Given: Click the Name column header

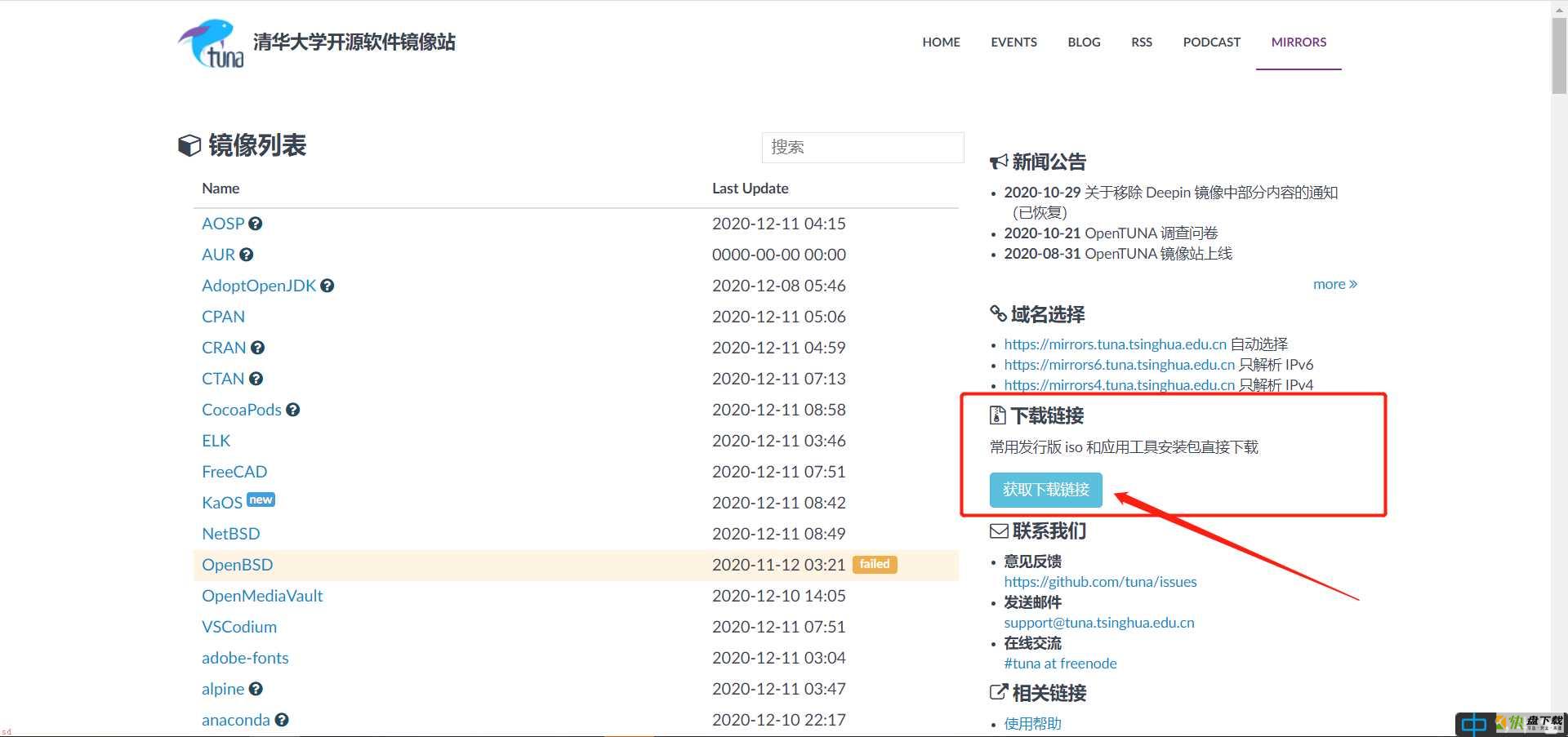Looking at the screenshot, I should pos(220,189).
